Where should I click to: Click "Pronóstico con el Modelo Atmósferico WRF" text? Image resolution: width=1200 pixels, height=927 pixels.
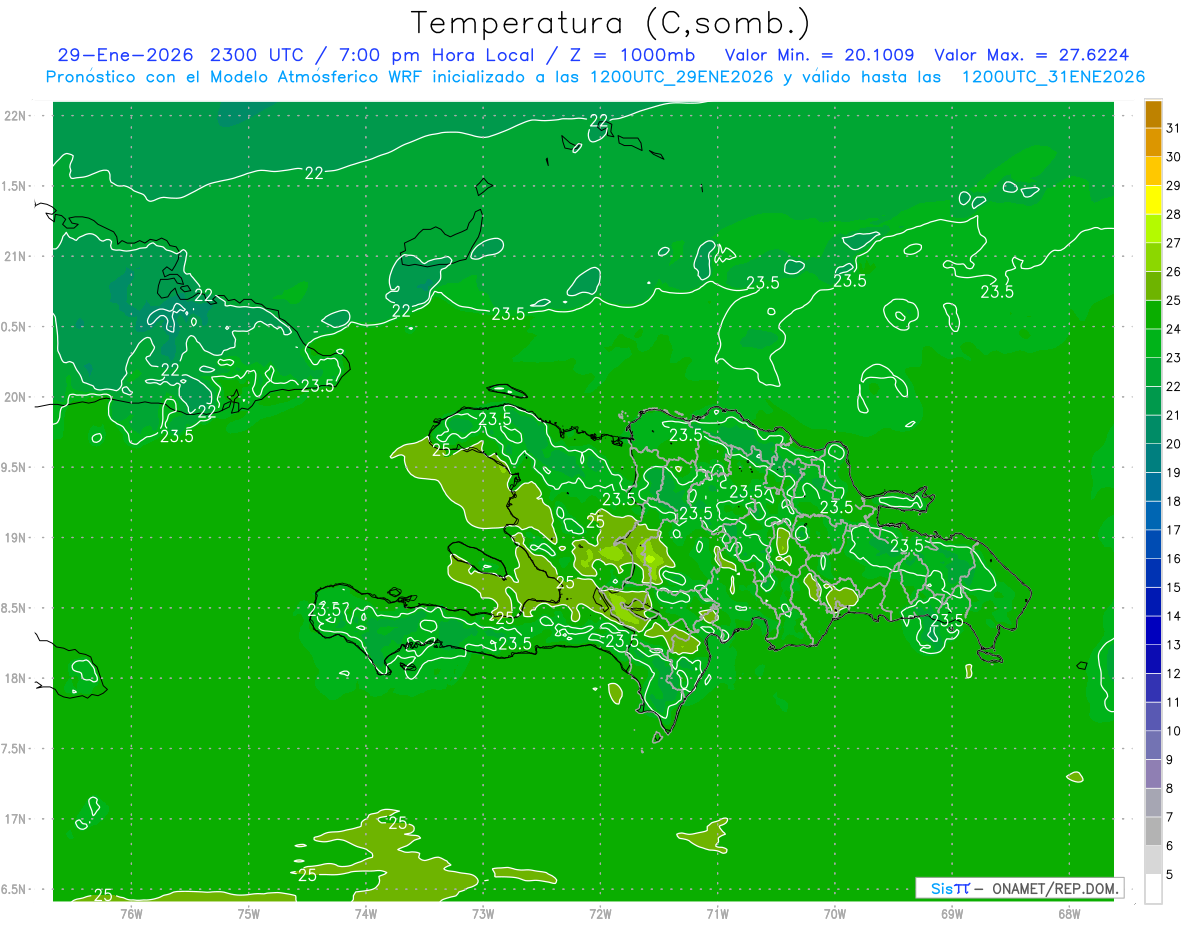point(232,77)
